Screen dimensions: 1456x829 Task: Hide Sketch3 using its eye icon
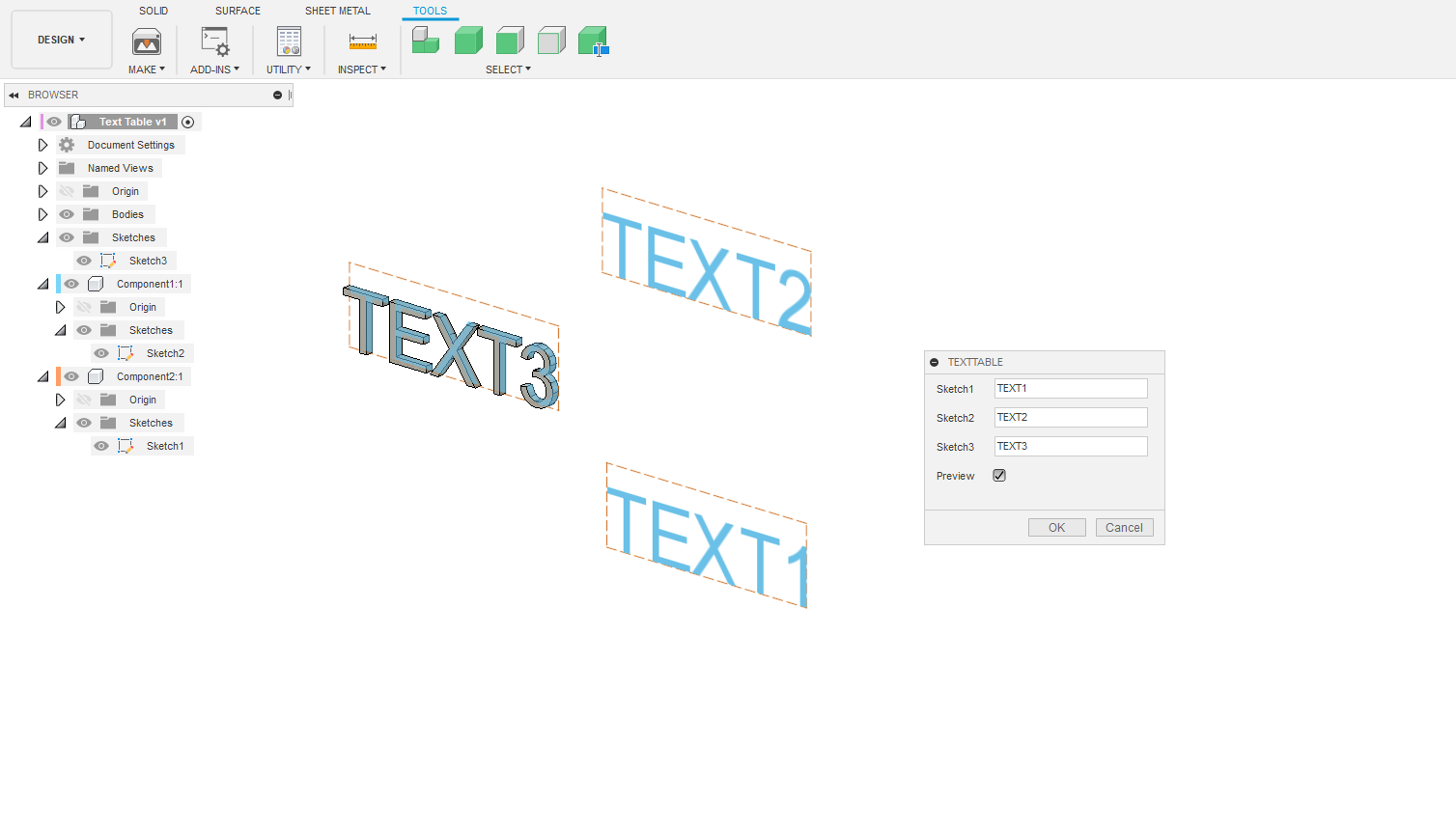[84, 261]
